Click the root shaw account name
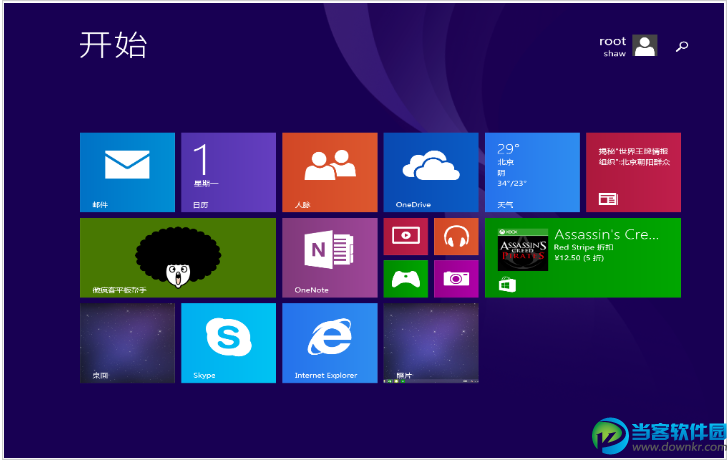The height and width of the screenshot is (461, 728). pyautogui.click(x=613, y=46)
